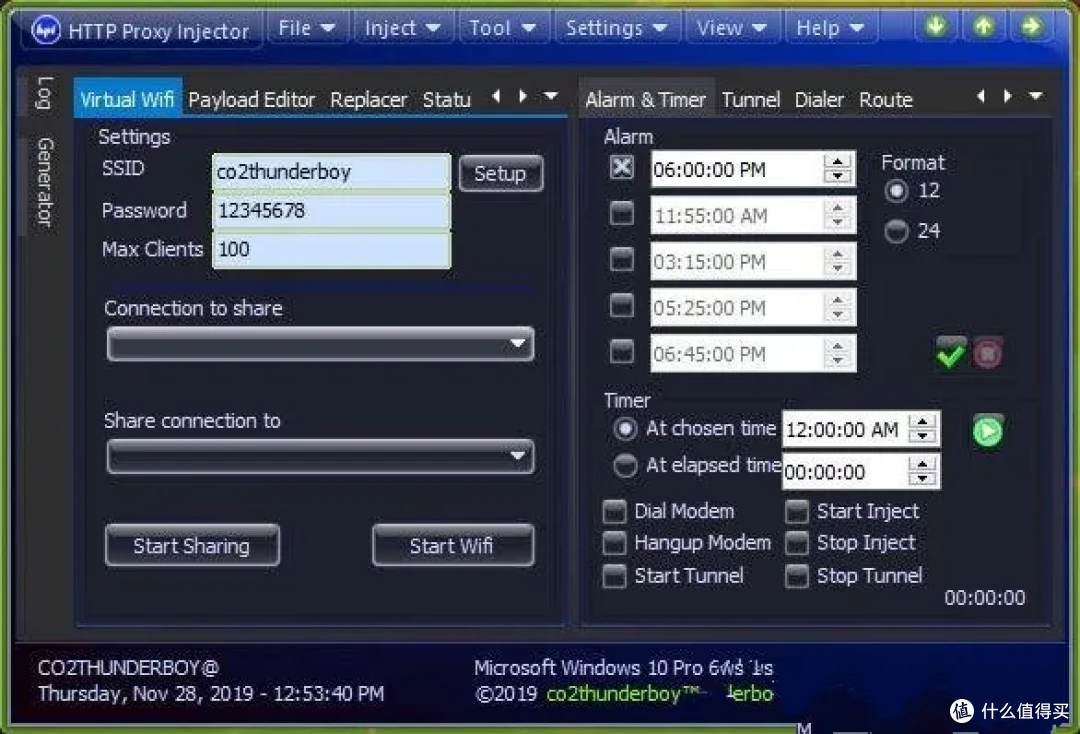The width and height of the screenshot is (1080, 734).
Task: Click the SSID input field
Action: [x=331, y=171]
